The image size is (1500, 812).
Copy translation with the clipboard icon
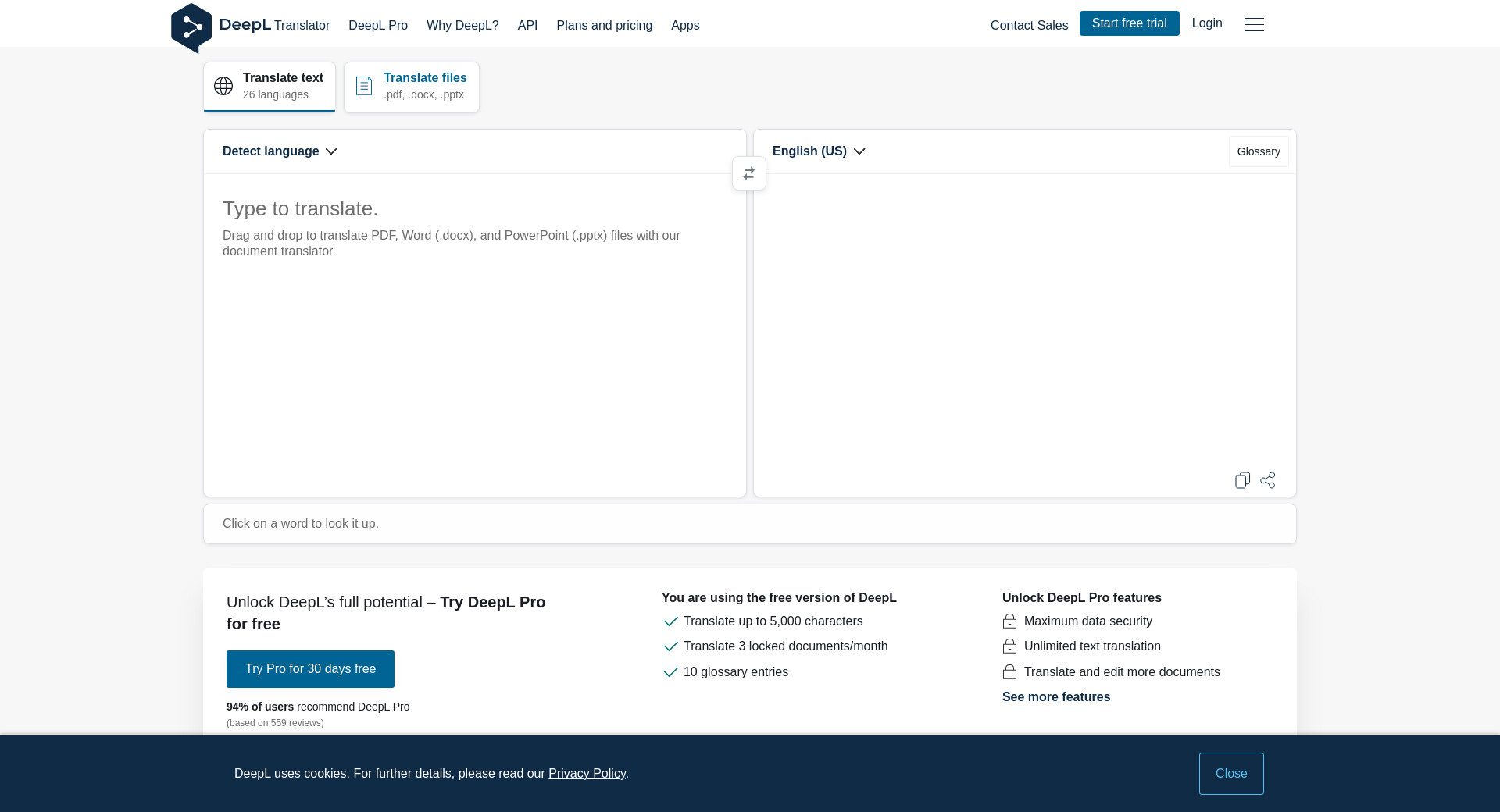[x=1242, y=480]
